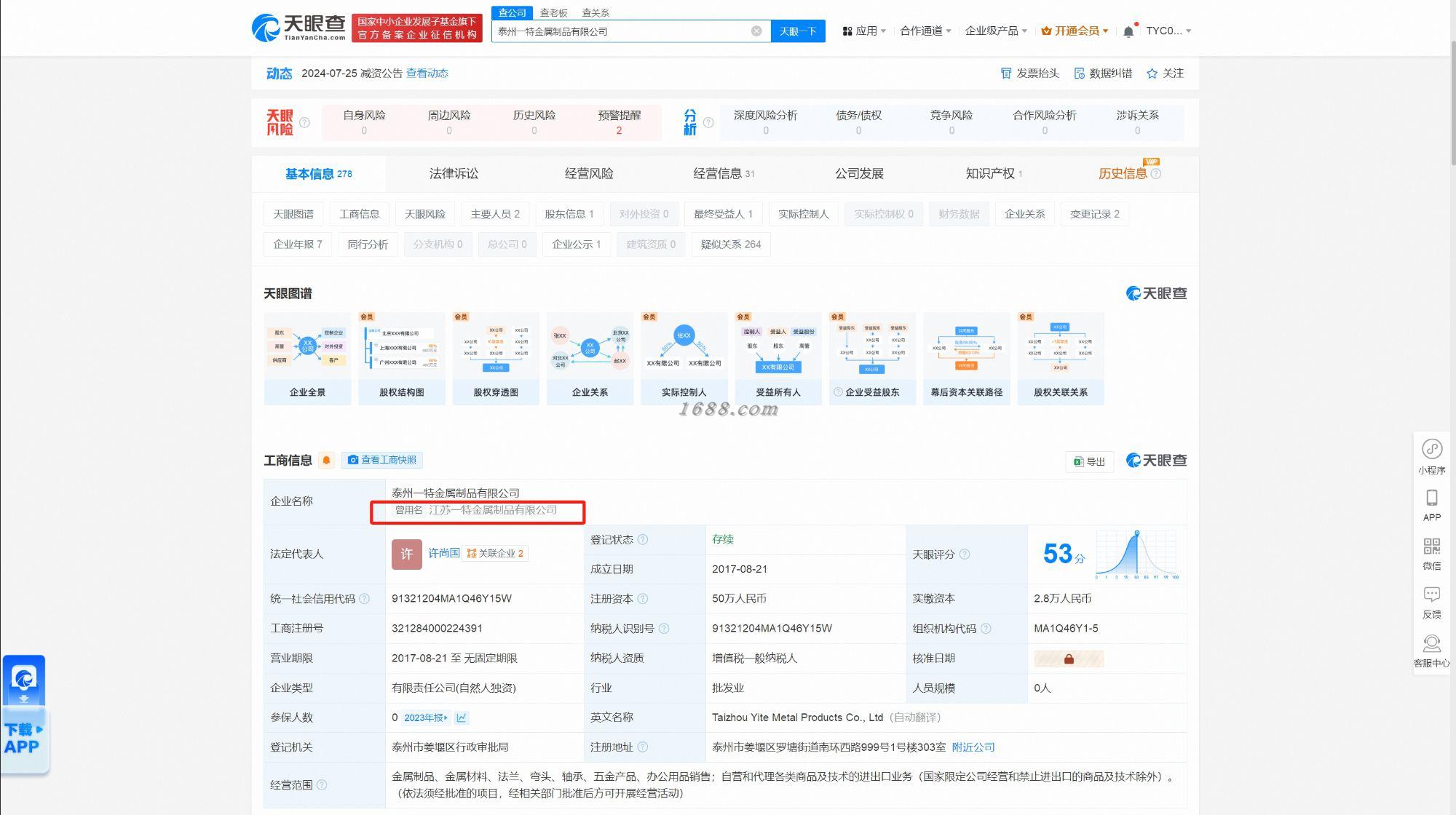Viewport: 1456px width, 815px height.
Task: Click the 深度风险分析 item
Action: 765,122
